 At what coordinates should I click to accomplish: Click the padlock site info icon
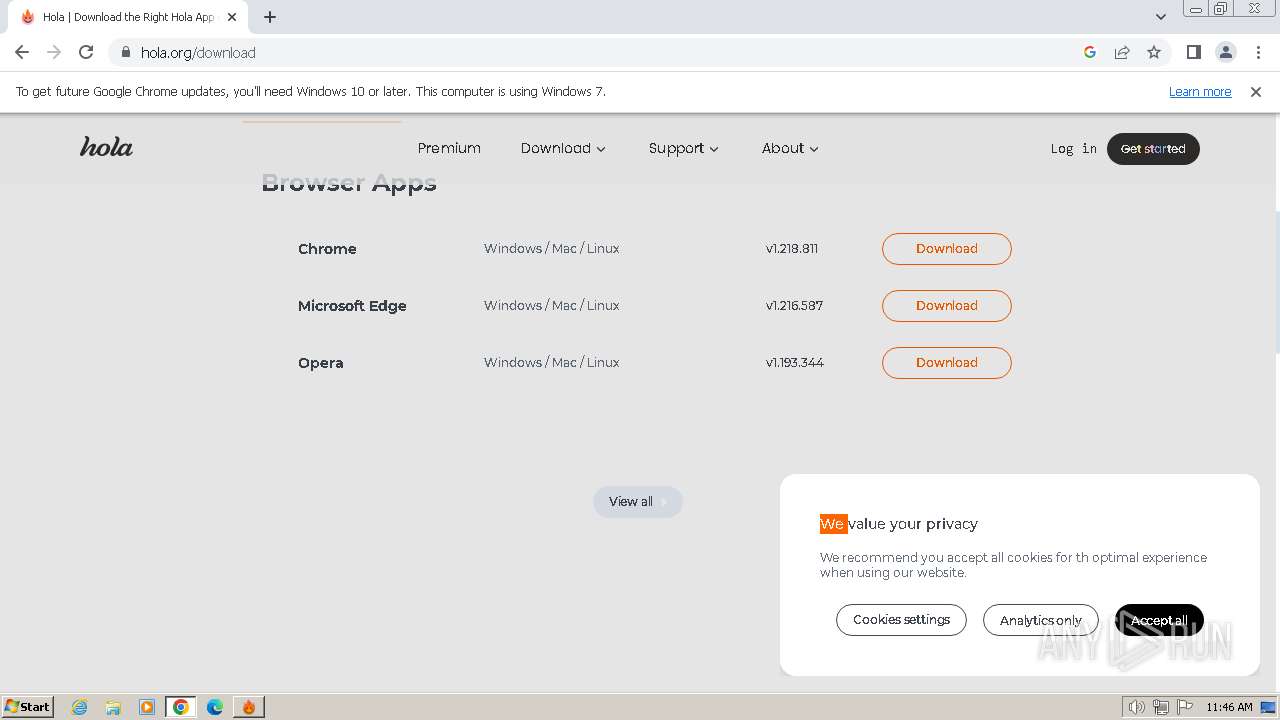126,52
